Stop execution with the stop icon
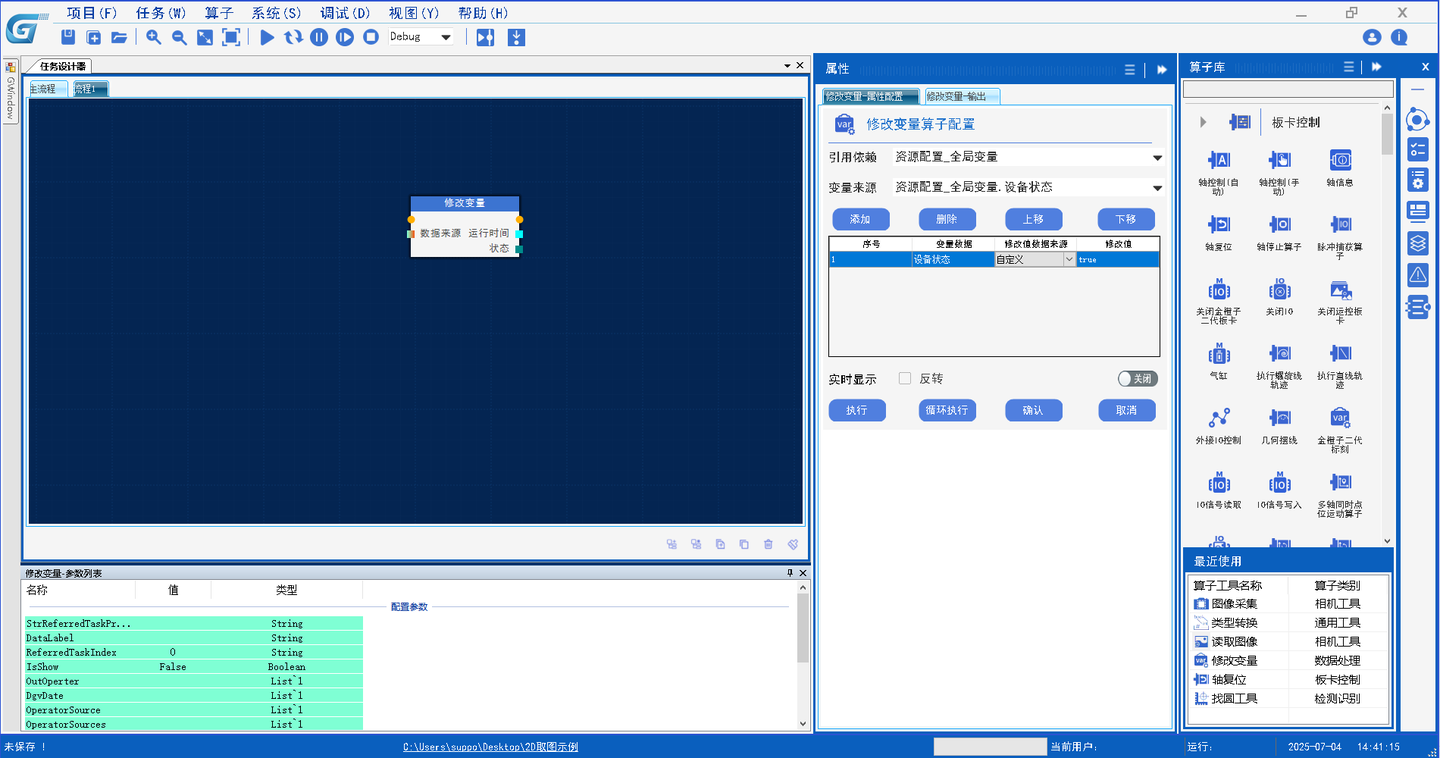Viewport: 1440px width, 758px height. 371,37
